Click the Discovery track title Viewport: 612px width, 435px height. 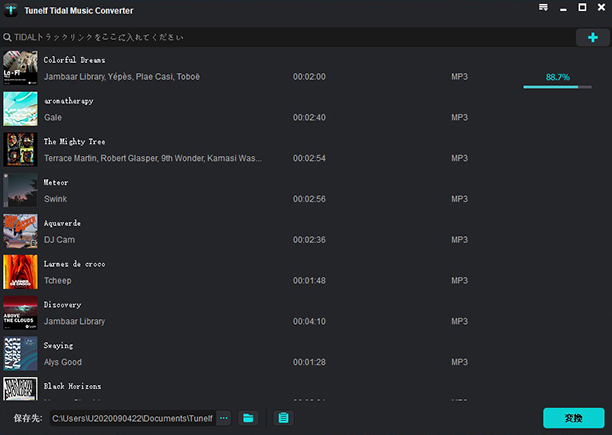62,305
